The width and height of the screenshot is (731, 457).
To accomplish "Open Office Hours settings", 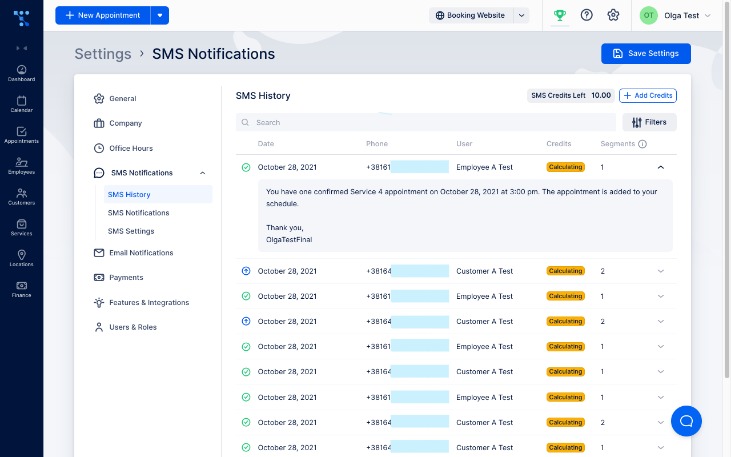I will click(x=132, y=148).
